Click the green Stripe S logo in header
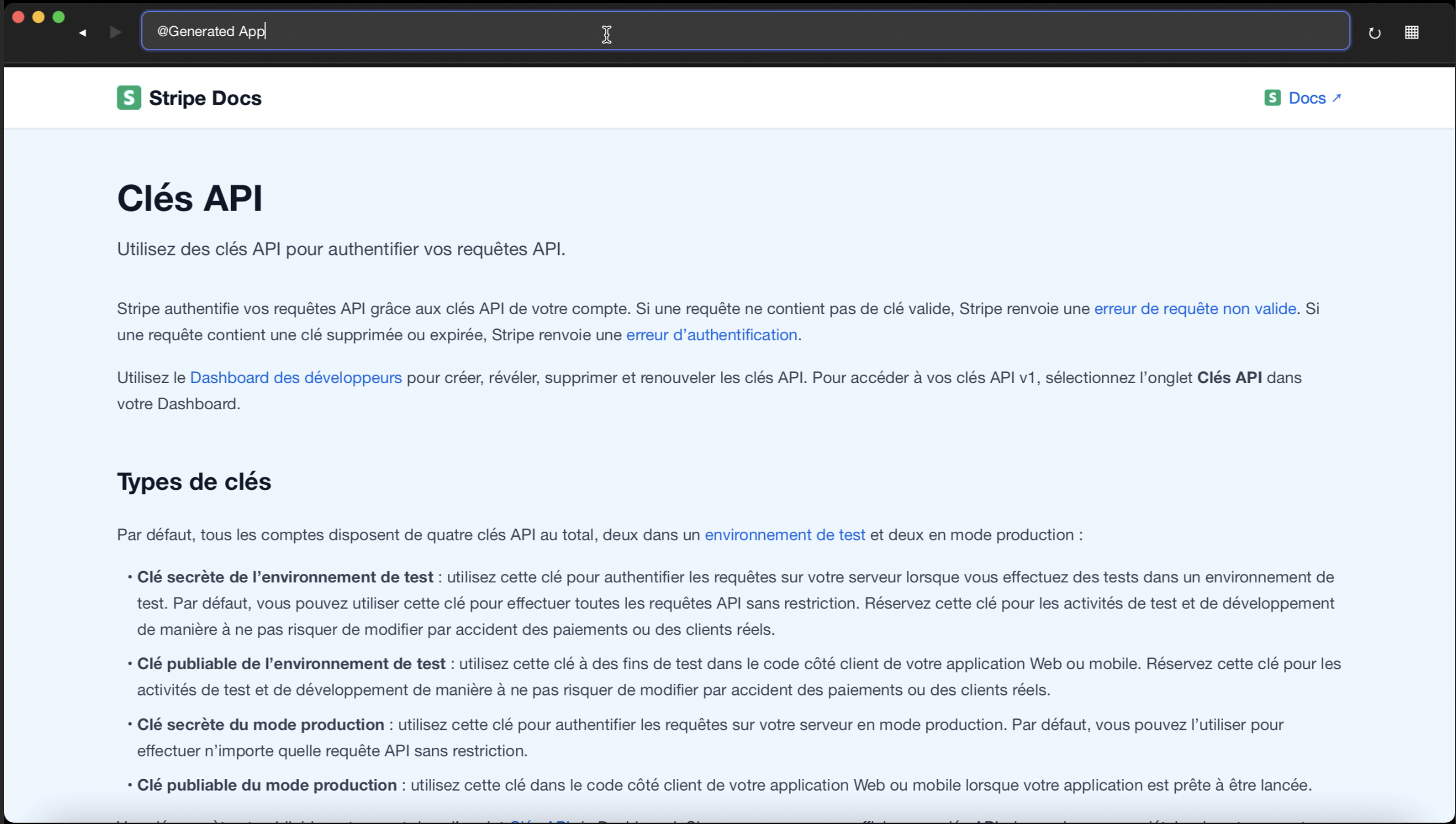 coord(129,97)
